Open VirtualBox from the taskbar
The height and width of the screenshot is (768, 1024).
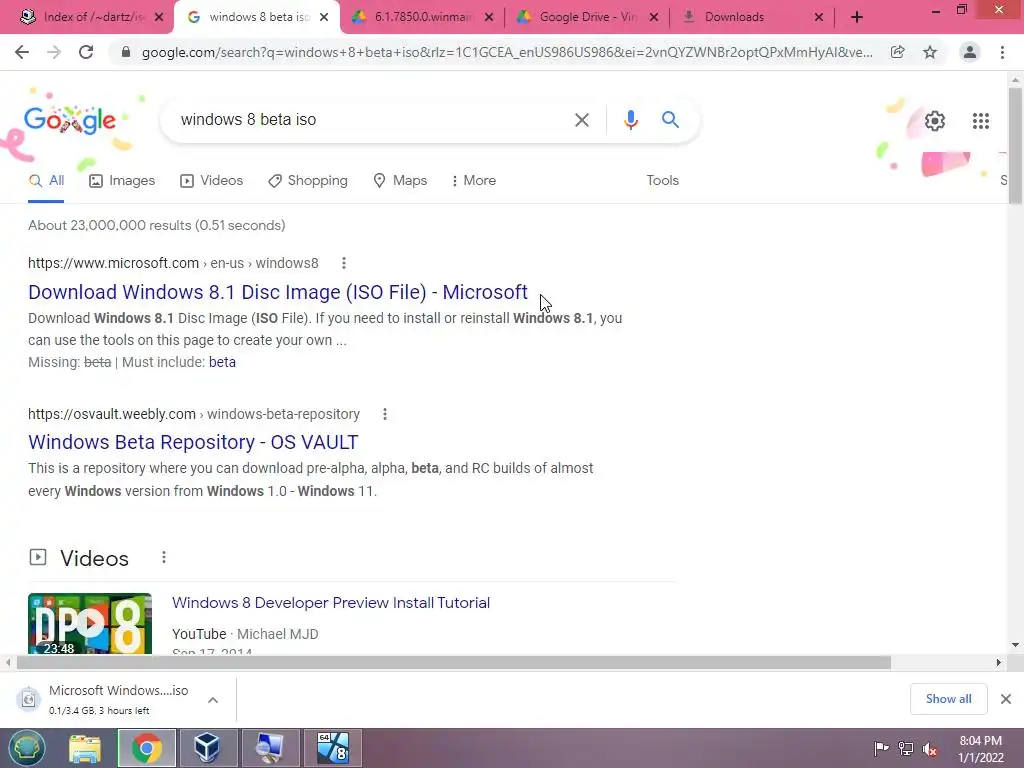point(208,748)
